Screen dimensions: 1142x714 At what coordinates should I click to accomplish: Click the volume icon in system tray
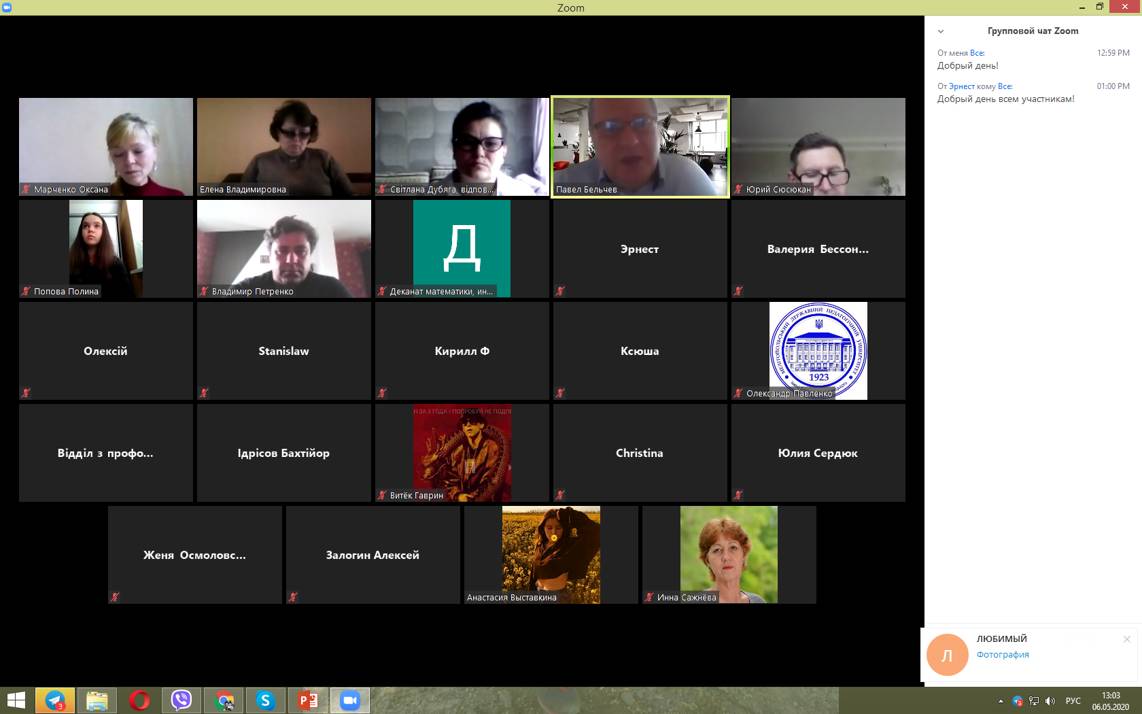[x=1050, y=701]
